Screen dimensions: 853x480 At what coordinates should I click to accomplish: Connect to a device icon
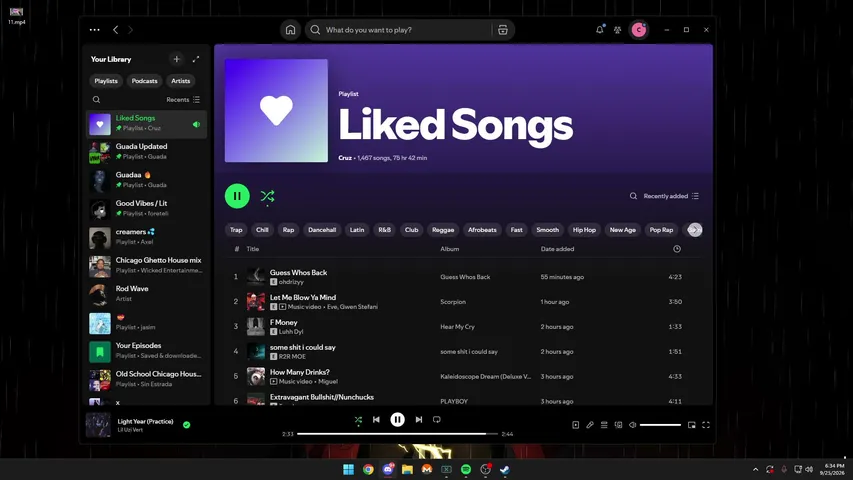click(x=619, y=425)
